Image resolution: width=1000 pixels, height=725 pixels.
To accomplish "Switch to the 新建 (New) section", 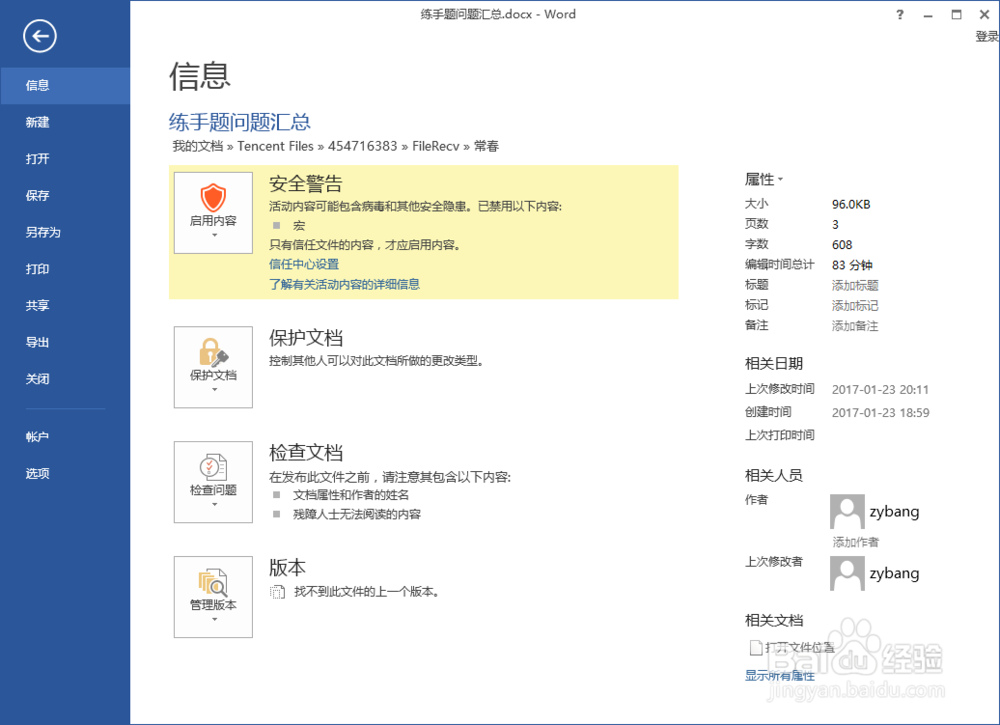I will [x=37, y=122].
